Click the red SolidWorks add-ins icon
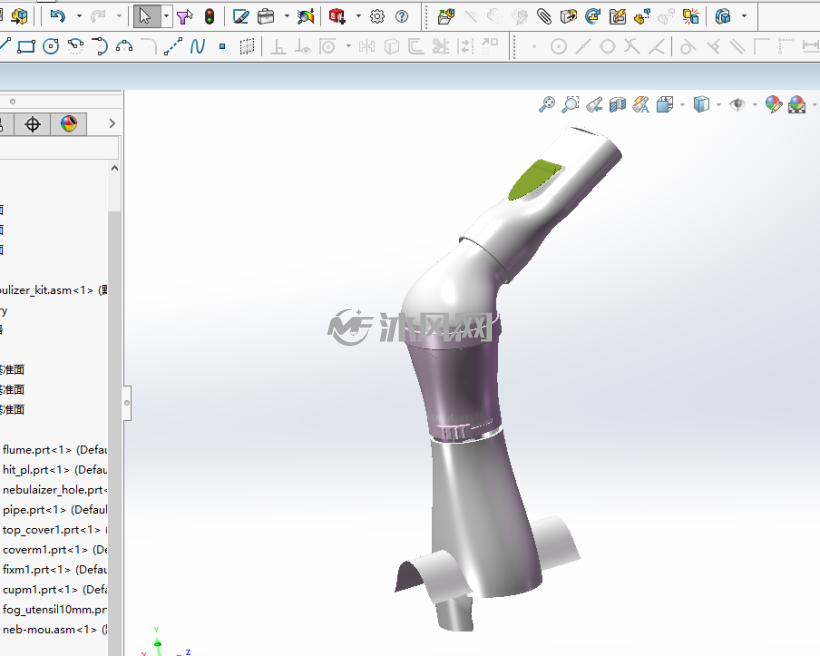Image resolution: width=820 pixels, height=656 pixels. [x=337, y=17]
